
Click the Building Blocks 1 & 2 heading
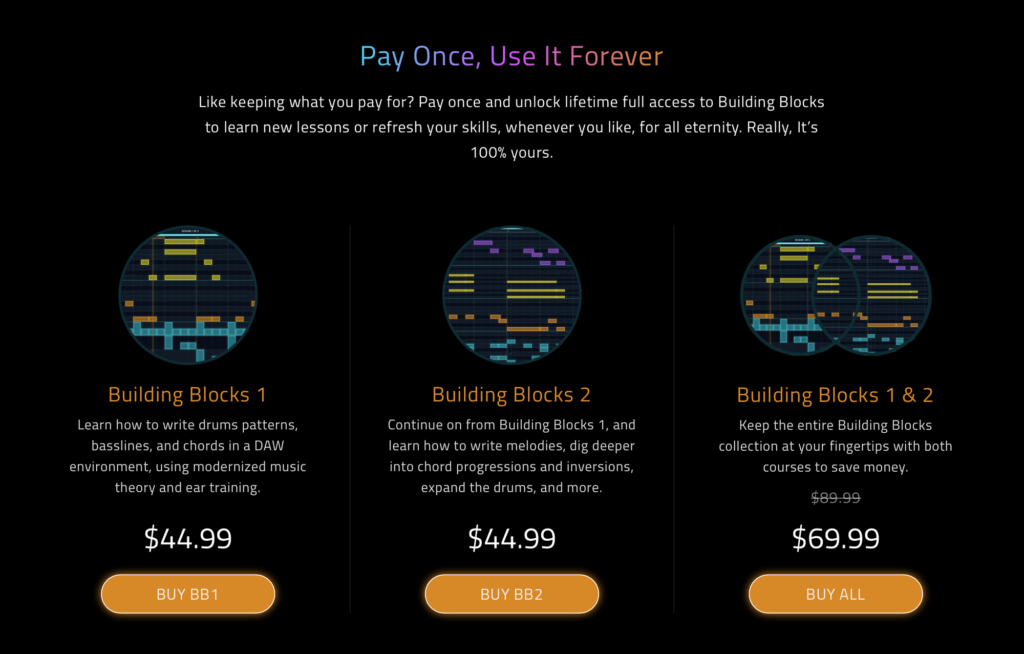pos(835,395)
